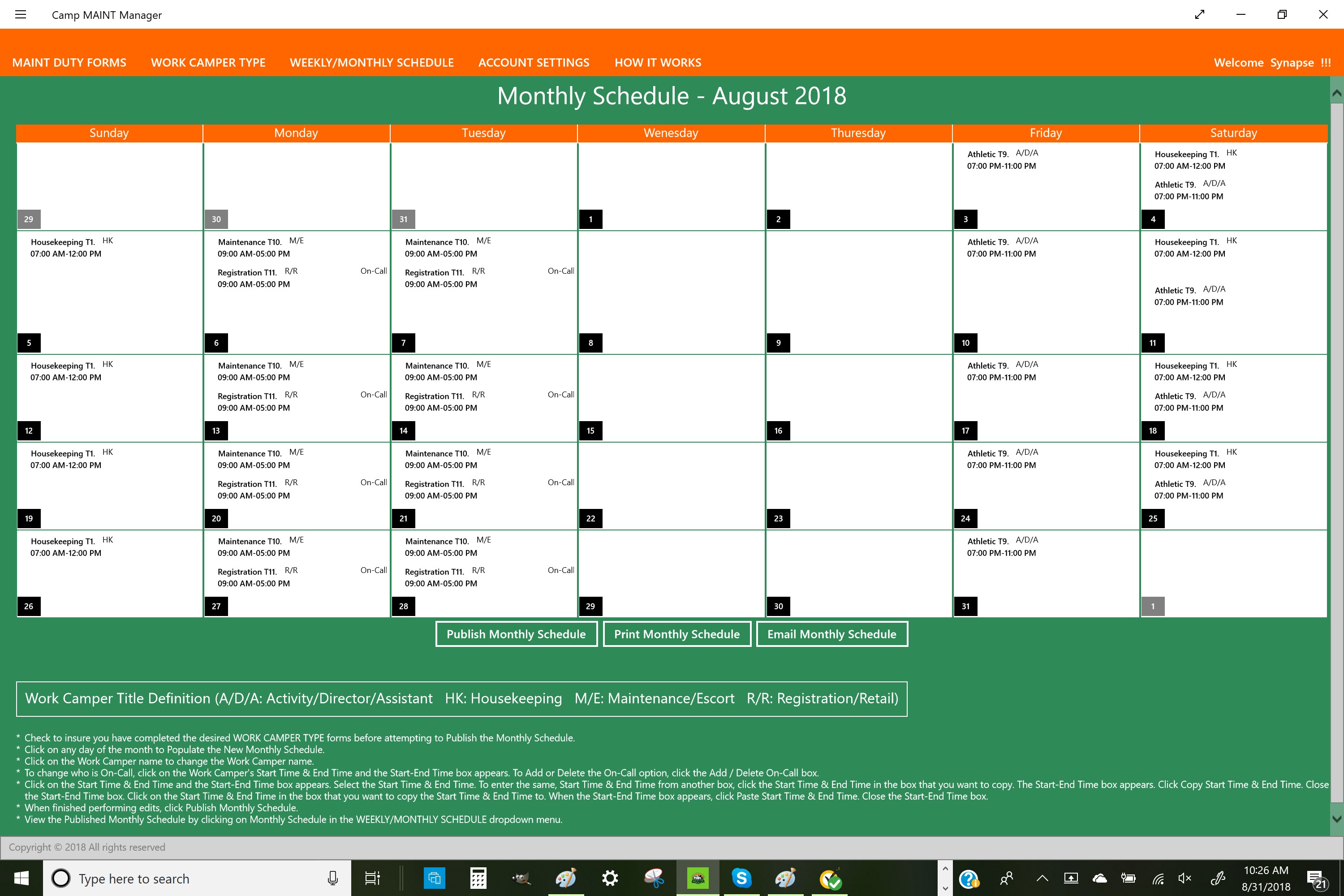The width and height of the screenshot is (1344, 896).
Task: Click the On-Call label on August 6
Action: click(374, 271)
